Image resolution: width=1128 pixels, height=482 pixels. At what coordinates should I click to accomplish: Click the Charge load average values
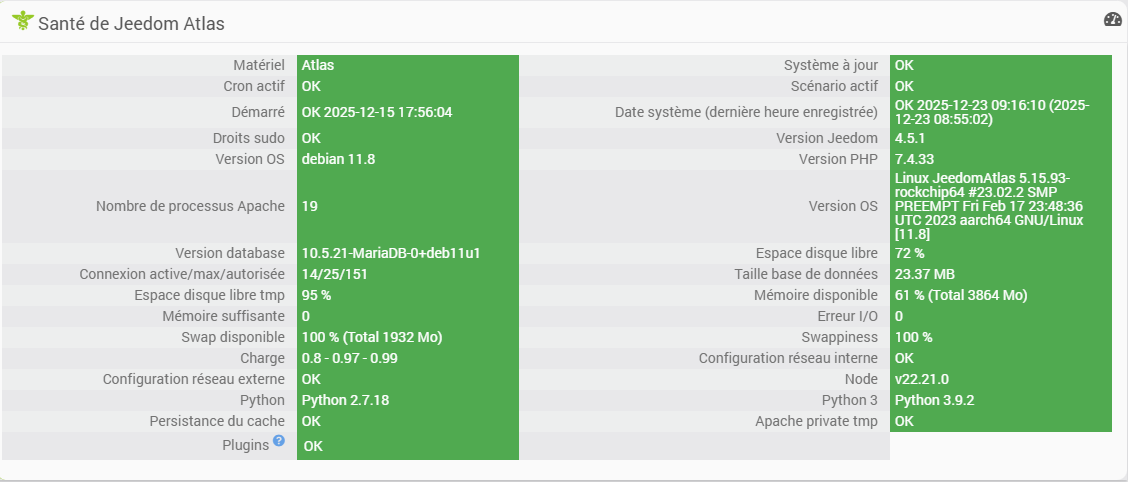click(349, 358)
